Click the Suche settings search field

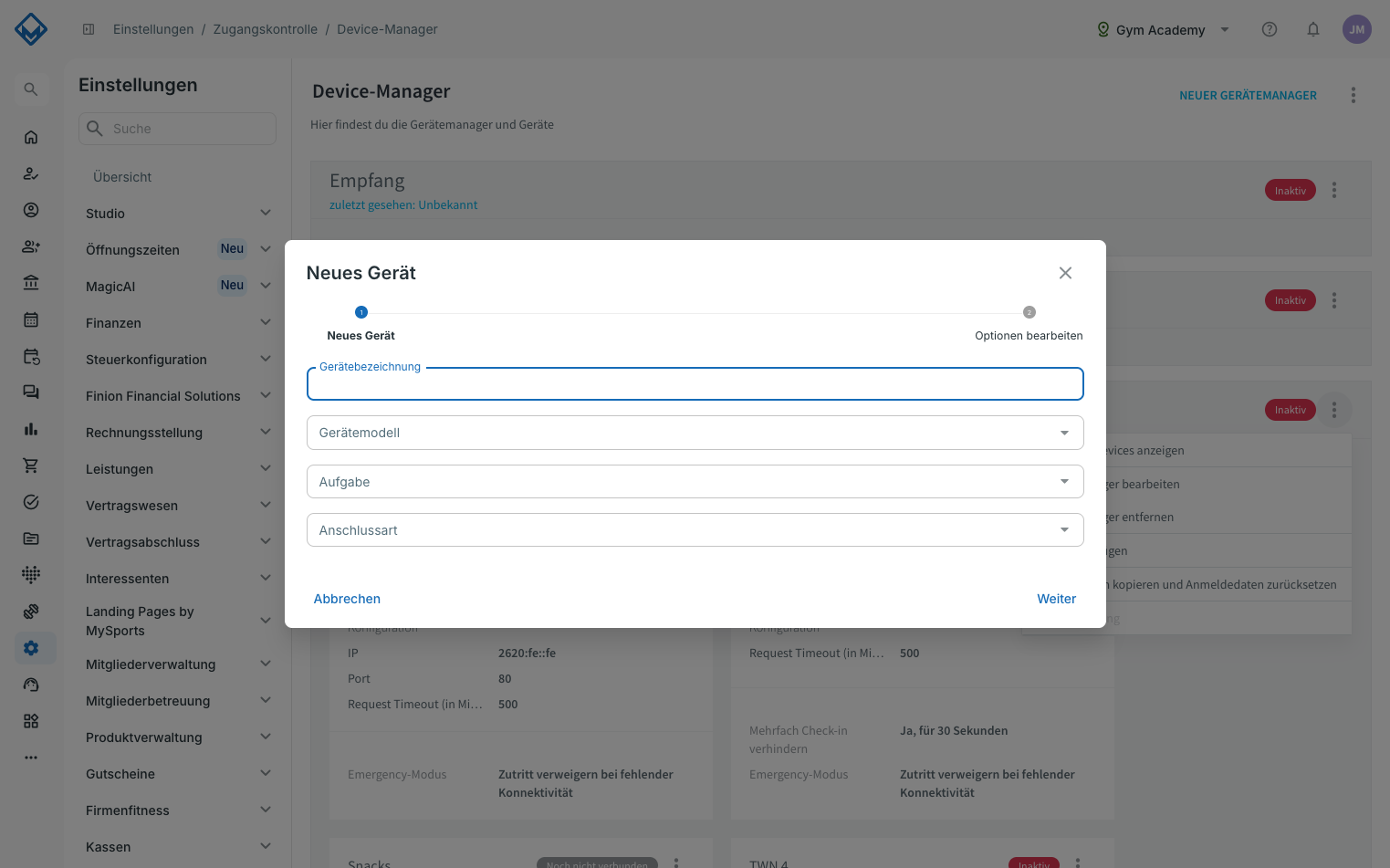(x=177, y=129)
